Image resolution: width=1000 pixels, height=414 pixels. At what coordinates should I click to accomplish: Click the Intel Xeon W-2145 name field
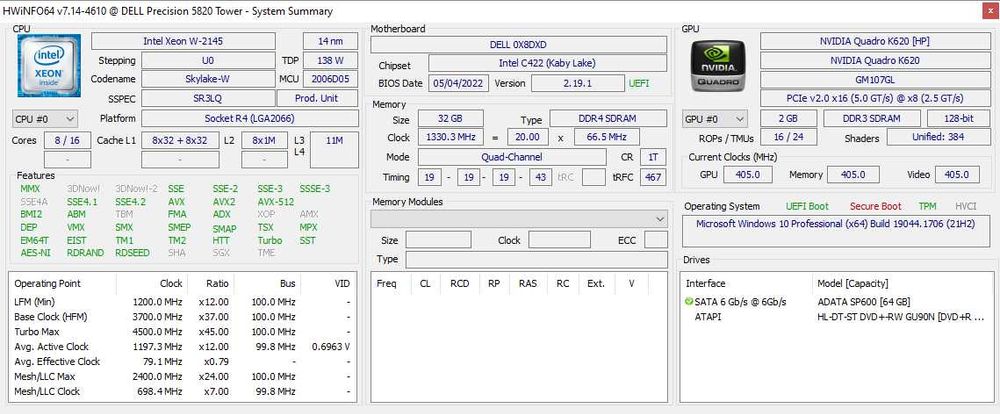click(x=184, y=41)
